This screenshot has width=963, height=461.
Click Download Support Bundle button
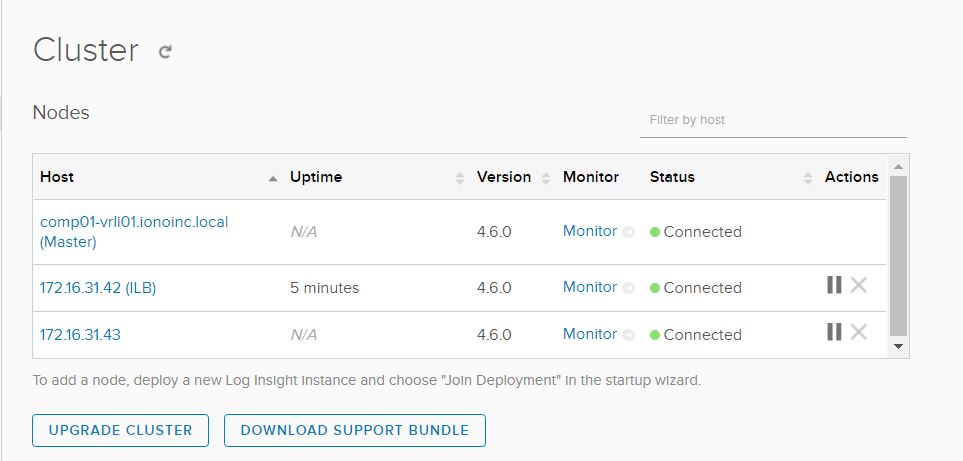(354, 430)
